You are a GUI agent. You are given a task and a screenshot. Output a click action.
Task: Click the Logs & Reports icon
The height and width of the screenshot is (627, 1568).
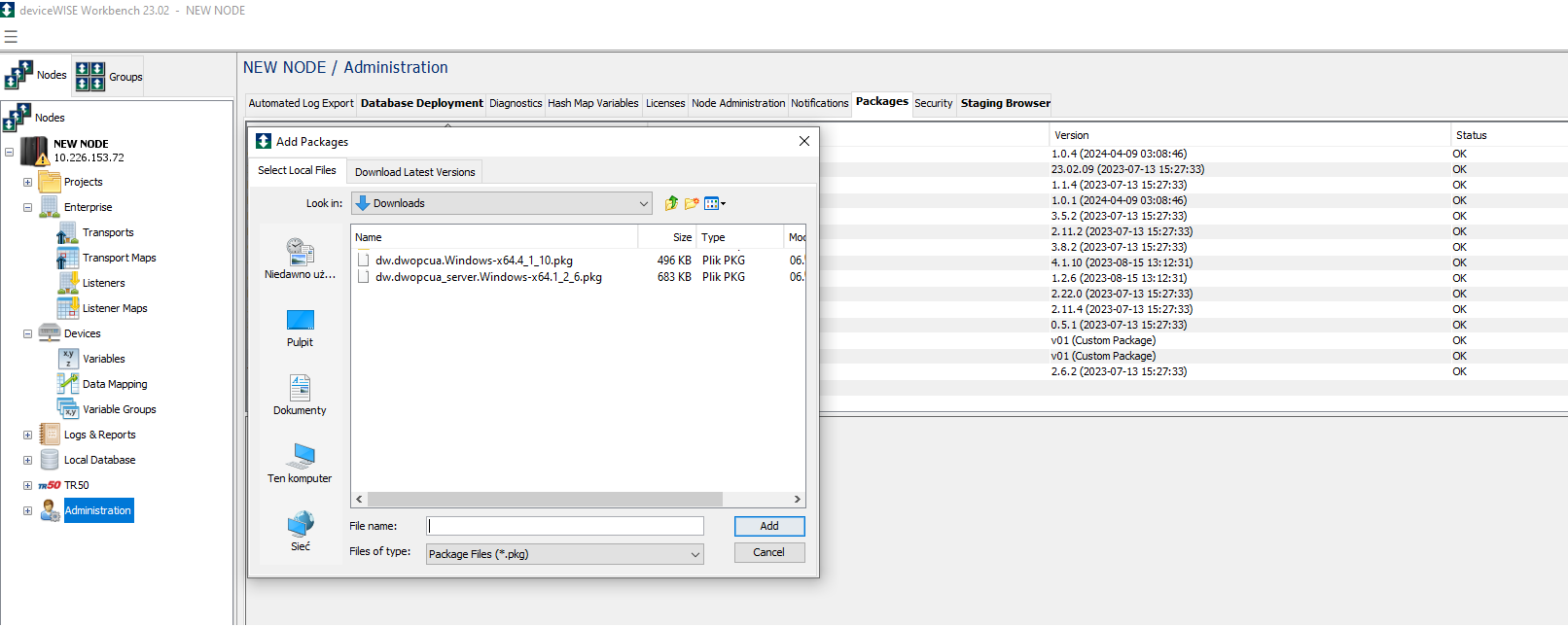tap(49, 435)
